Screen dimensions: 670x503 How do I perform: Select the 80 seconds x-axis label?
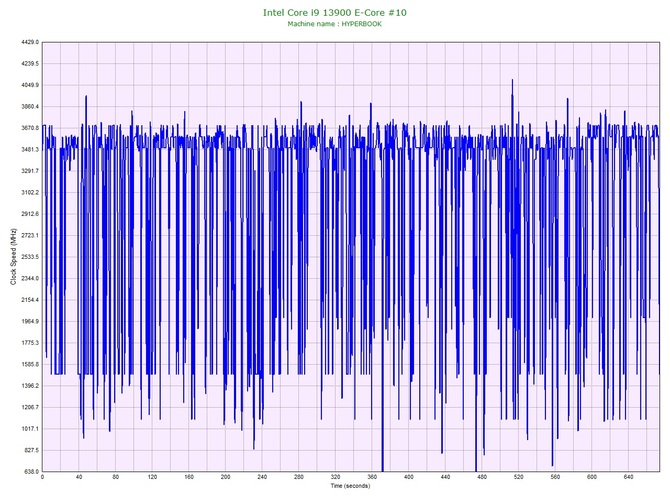coord(116,477)
